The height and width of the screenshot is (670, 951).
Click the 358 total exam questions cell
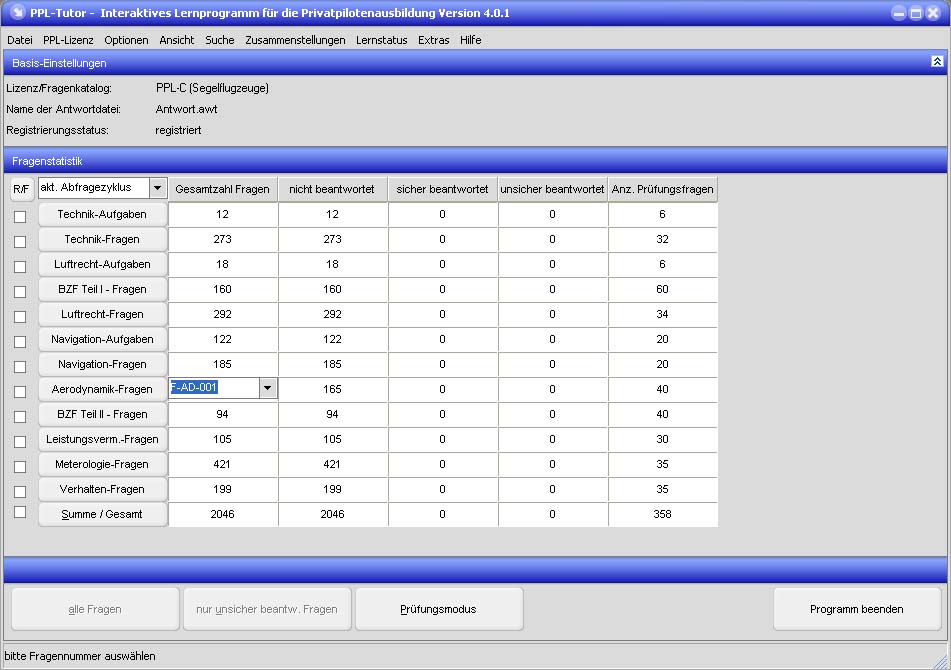pos(662,514)
